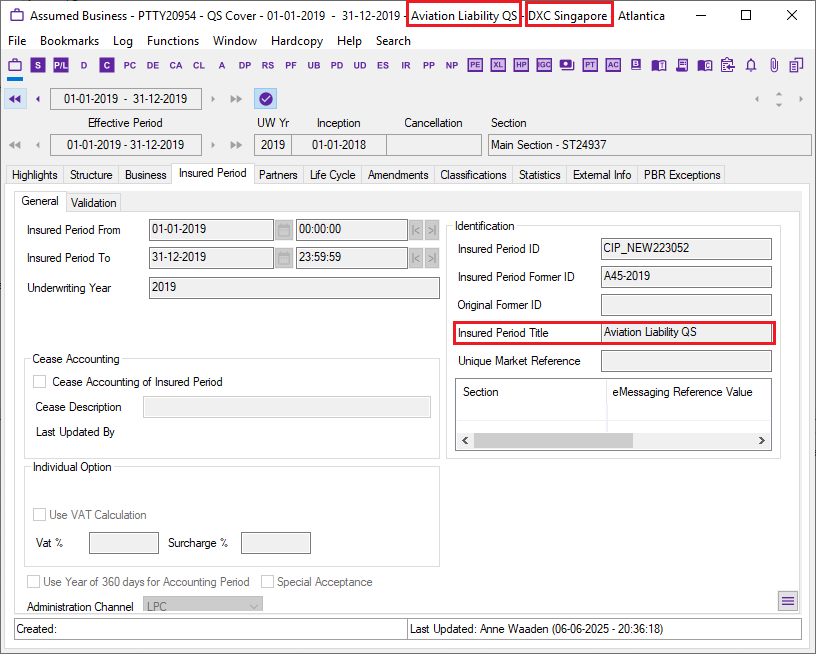Click the purple checkmark confirm icon

[x=265, y=99]
